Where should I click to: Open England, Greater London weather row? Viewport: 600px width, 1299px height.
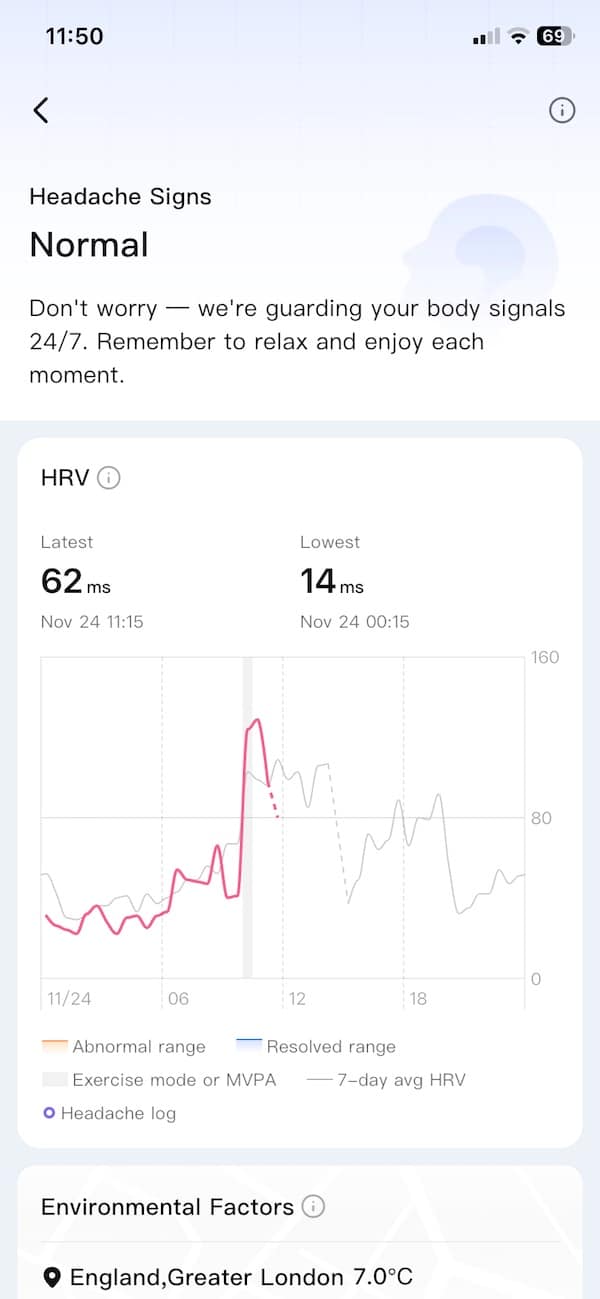(241, 1277)
